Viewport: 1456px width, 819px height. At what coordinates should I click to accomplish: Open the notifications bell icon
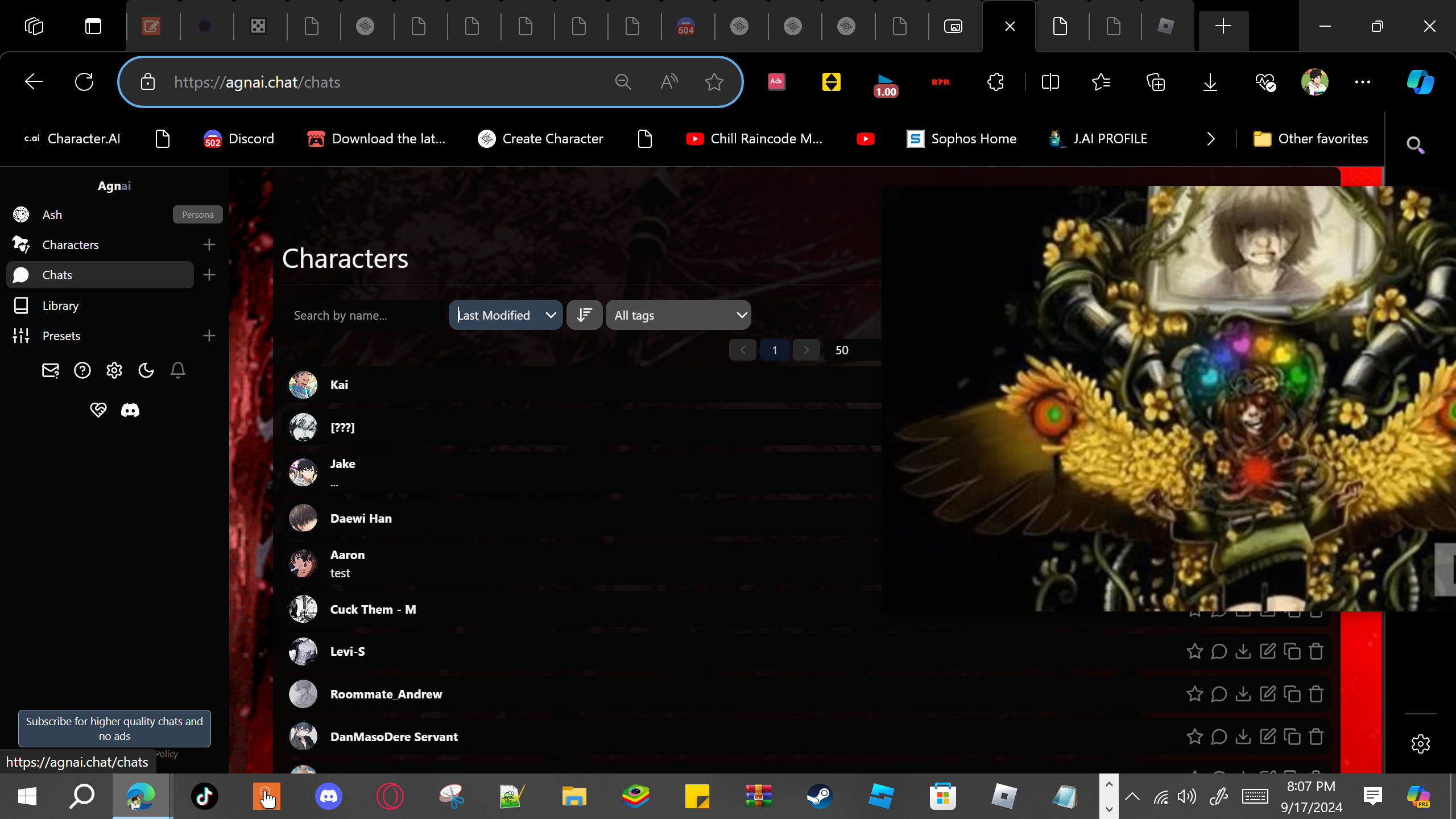point(178,371)
